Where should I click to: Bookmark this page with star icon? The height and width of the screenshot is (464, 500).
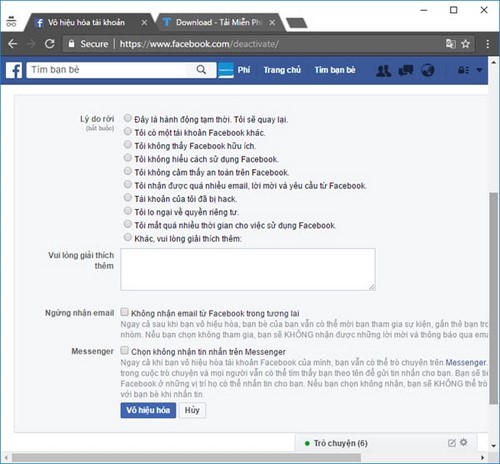tap(466, 44)
